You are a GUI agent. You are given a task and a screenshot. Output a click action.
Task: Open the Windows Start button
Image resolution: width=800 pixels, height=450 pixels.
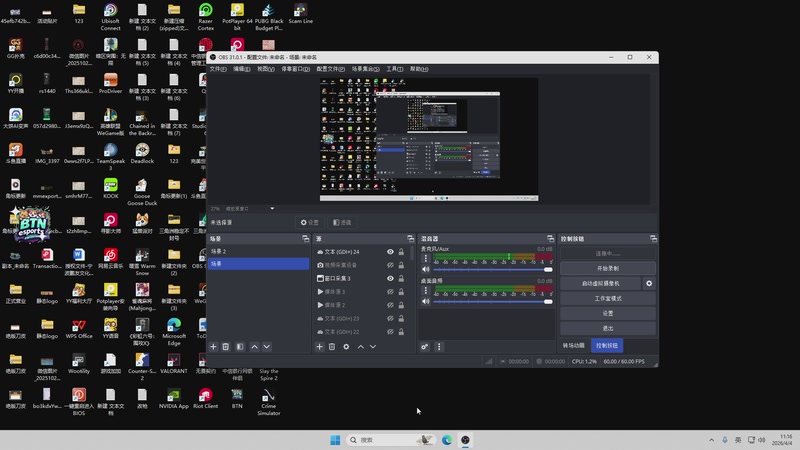pyautogui.click(x=335, y=440)
